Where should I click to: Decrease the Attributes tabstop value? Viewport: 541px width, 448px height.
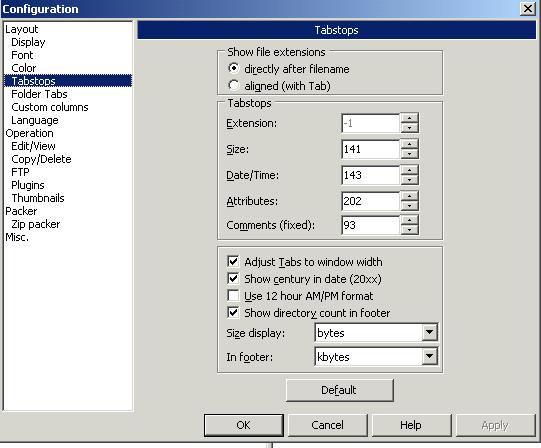pos(410,206)
